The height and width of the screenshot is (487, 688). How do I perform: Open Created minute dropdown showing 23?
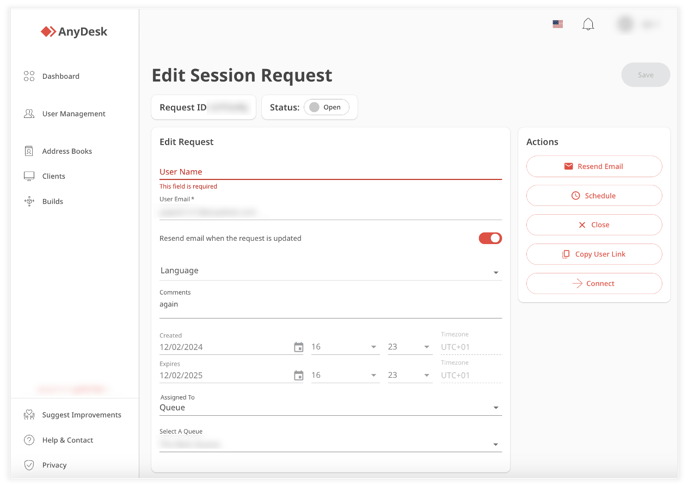(409, 347)
